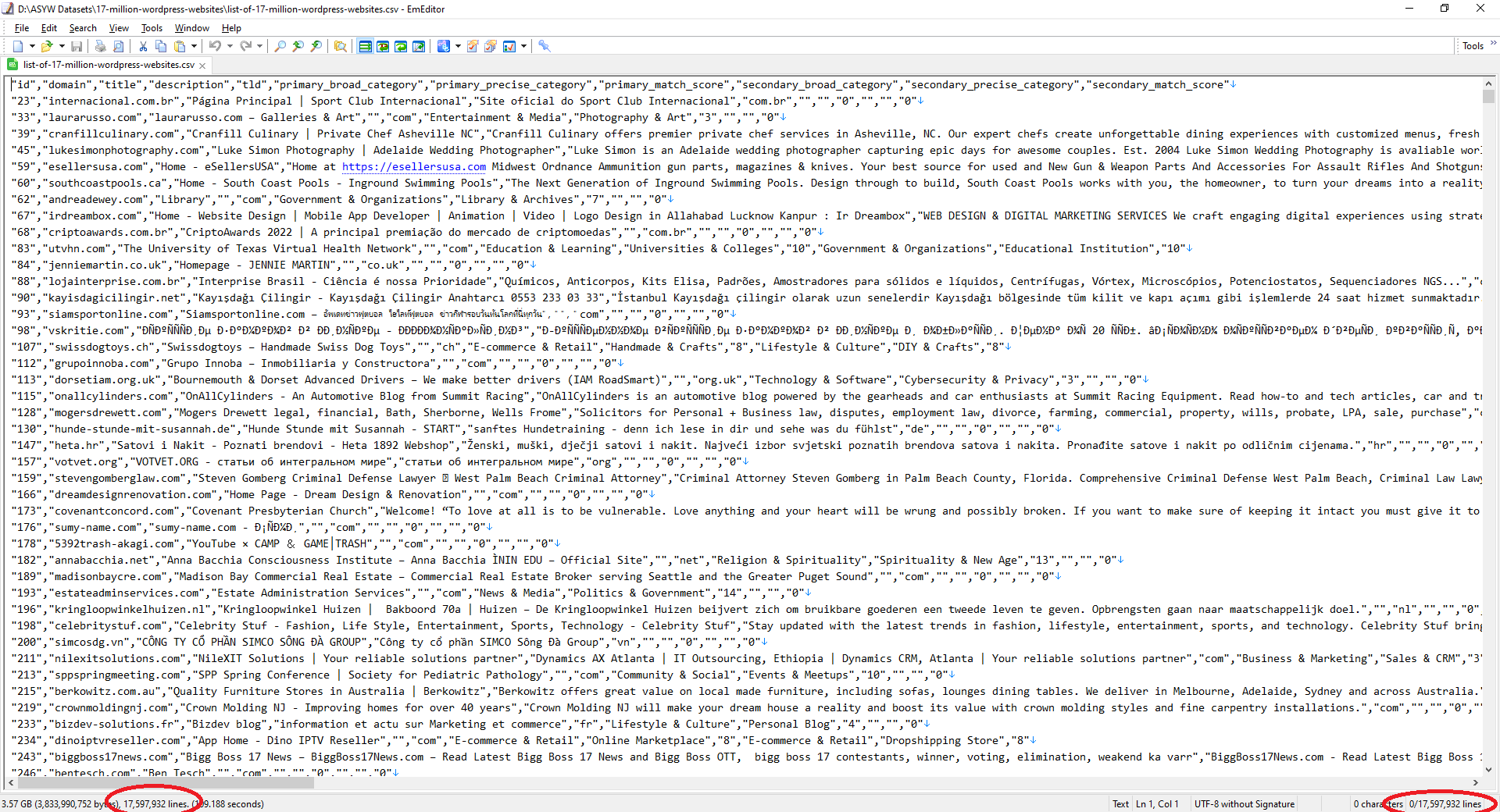The image size is (1500, 812).
Task: Click the Print icon
Action: [x=100, y=46]
